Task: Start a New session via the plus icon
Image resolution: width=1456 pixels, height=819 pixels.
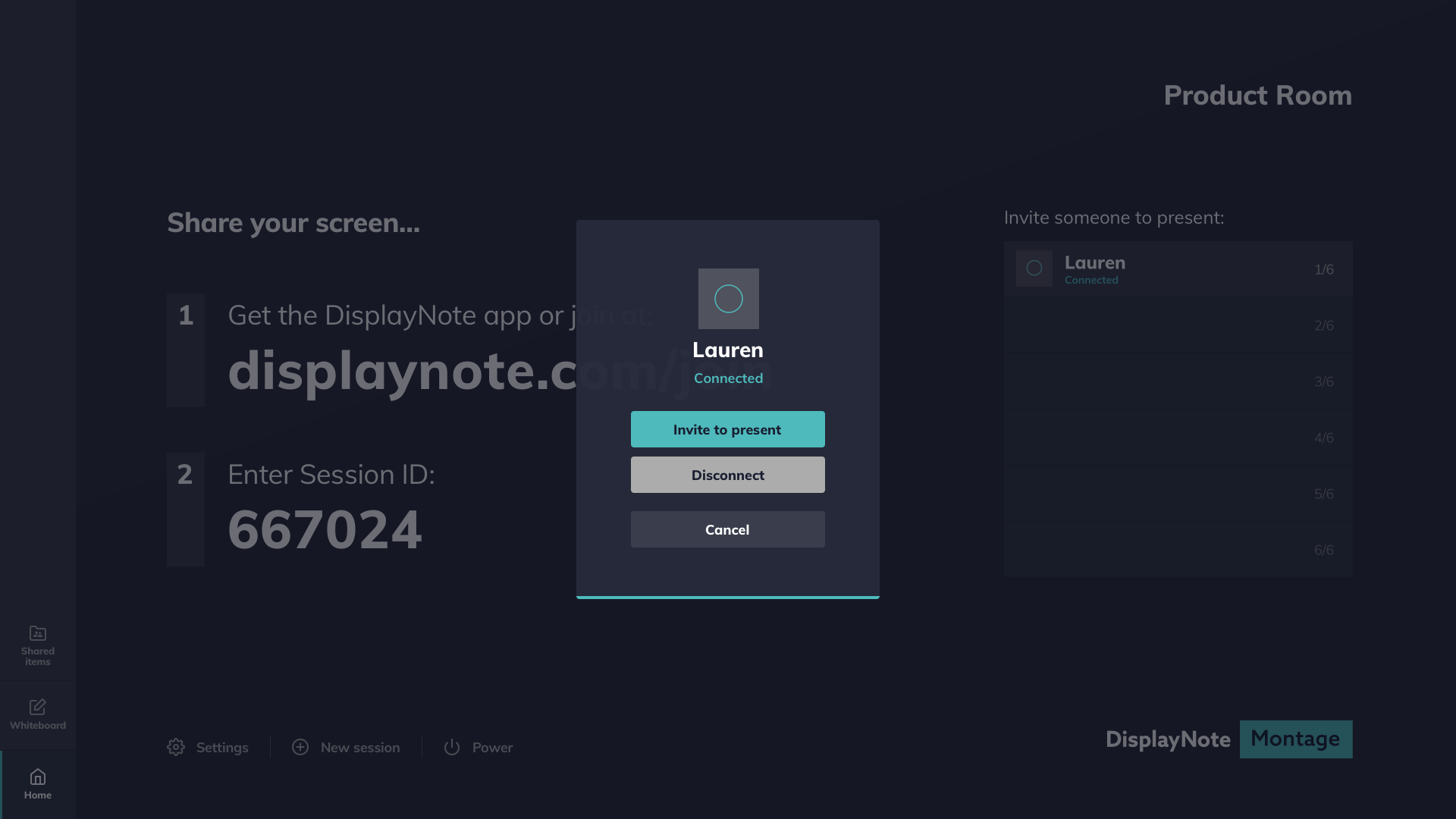Action: pyautogui.click(x=301, y=747)
